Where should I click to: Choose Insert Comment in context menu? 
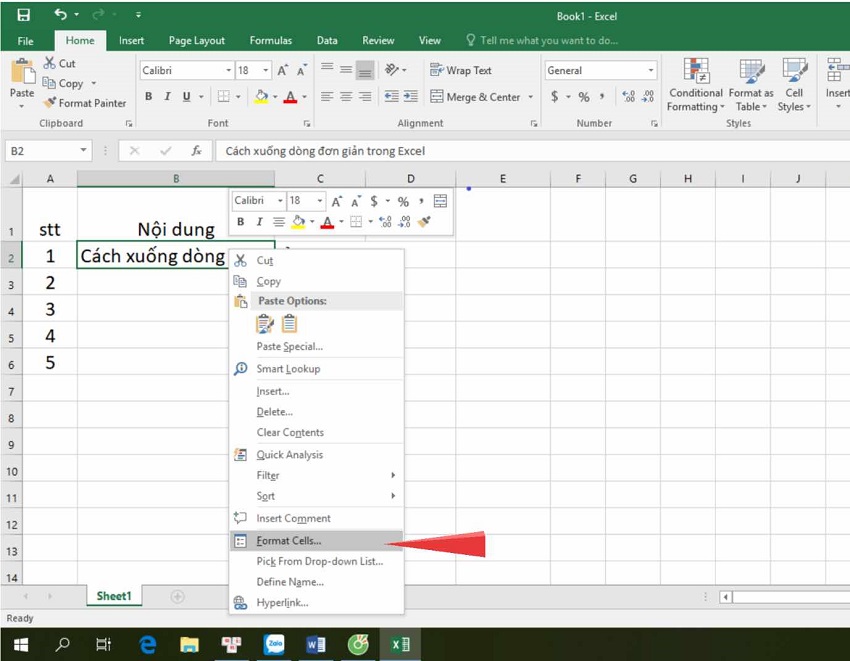(317, 518)
